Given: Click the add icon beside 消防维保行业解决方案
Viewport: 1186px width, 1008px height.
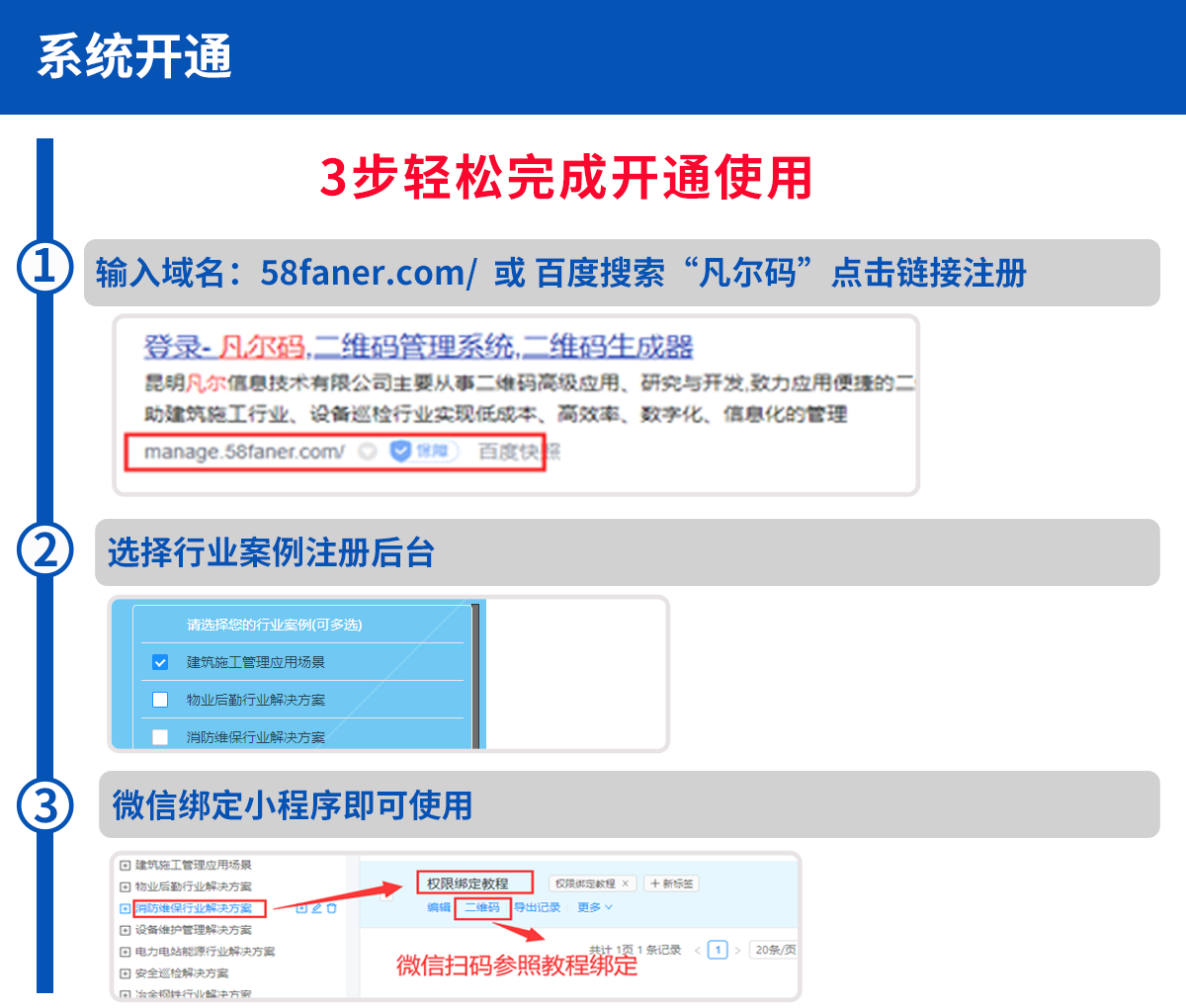Looking at the screenshot, I should 302,909.
